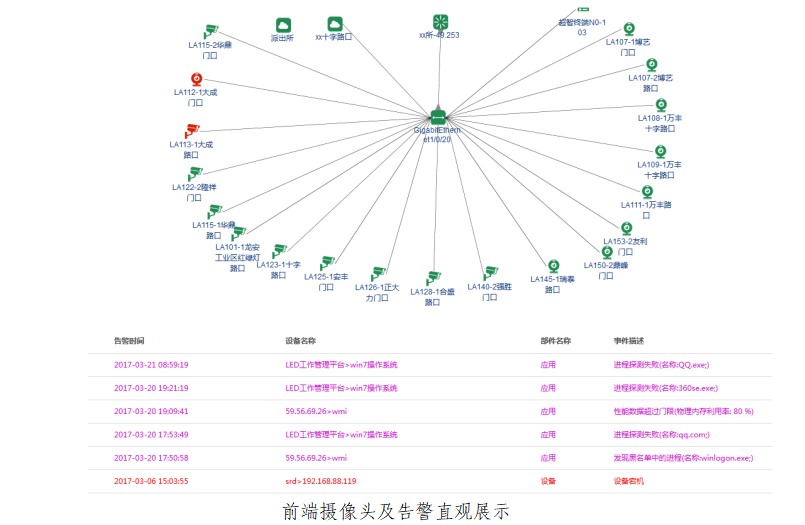Screen dimensions: 805x525
Task: Select the xx十字路口 cloud node
Action: click(335, 24)
